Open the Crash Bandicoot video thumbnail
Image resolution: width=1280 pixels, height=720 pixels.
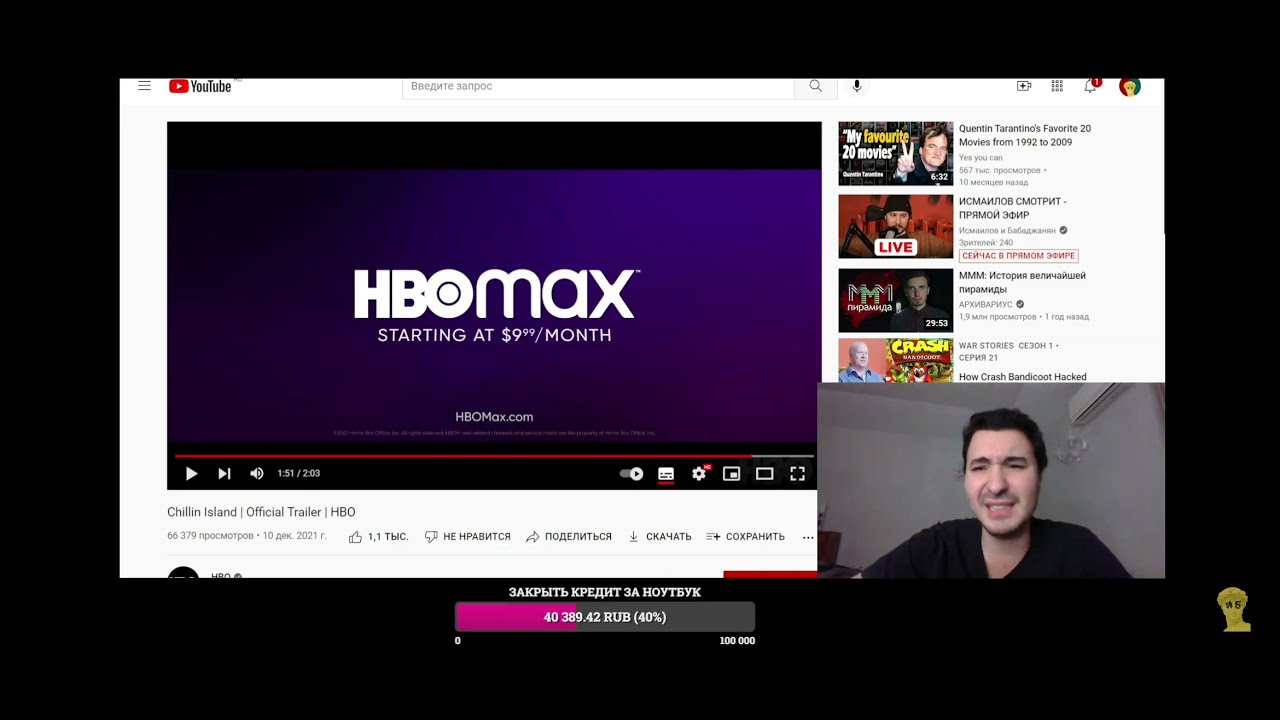pos(896,361)
